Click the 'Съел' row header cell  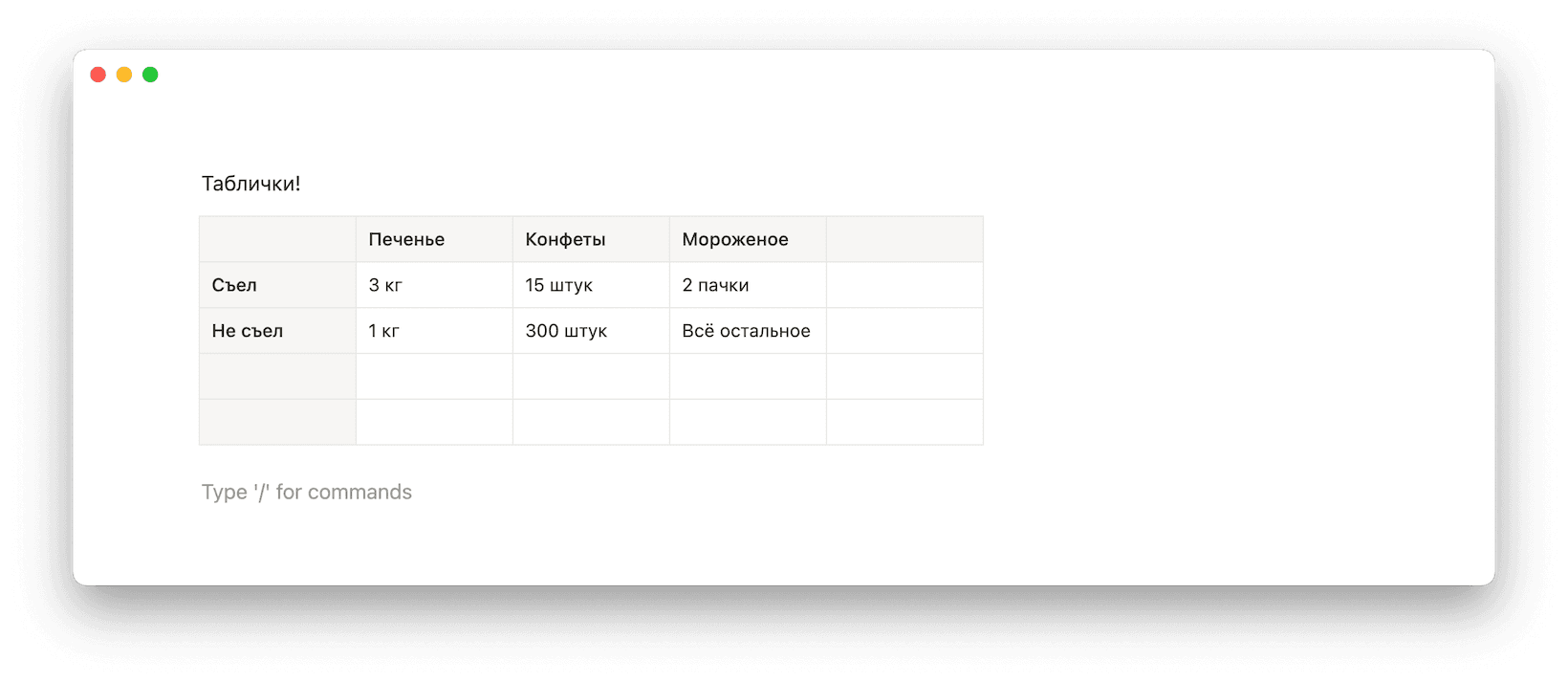tap(277, 285)
